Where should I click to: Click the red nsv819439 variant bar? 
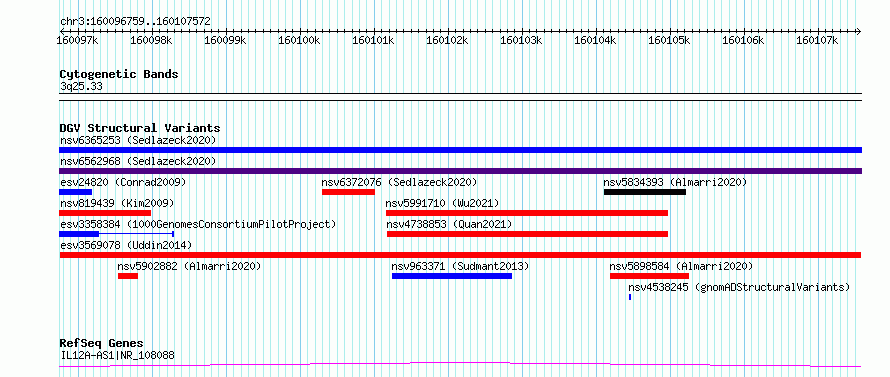105,213
